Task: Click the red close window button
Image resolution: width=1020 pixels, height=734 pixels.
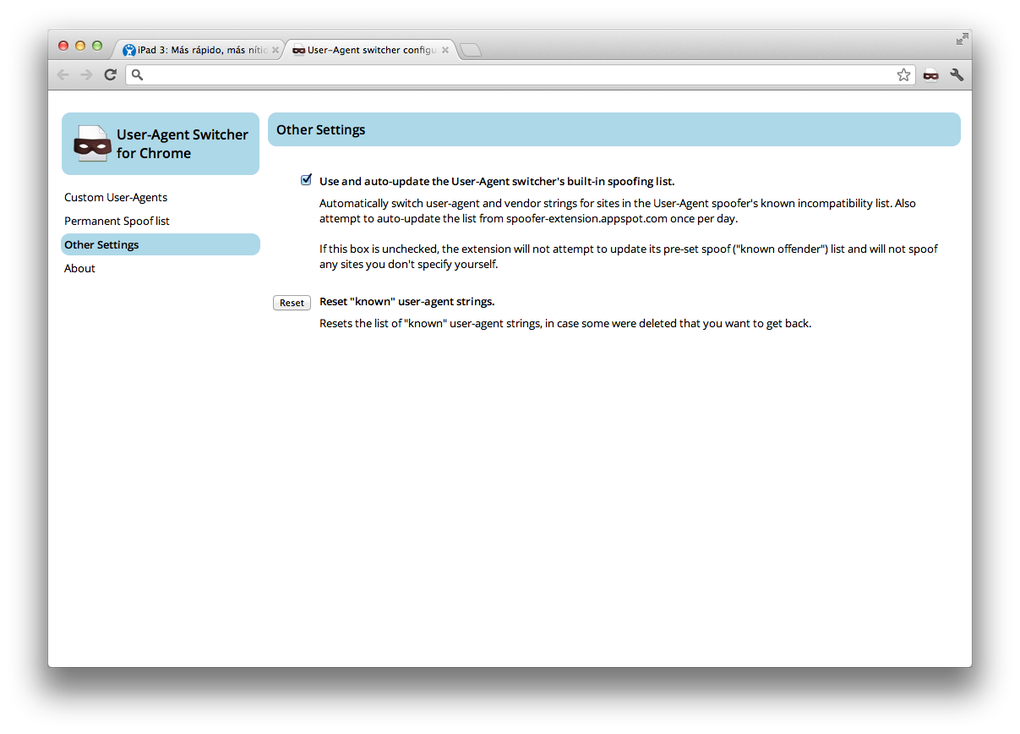Action: click(x=63, y=46)
